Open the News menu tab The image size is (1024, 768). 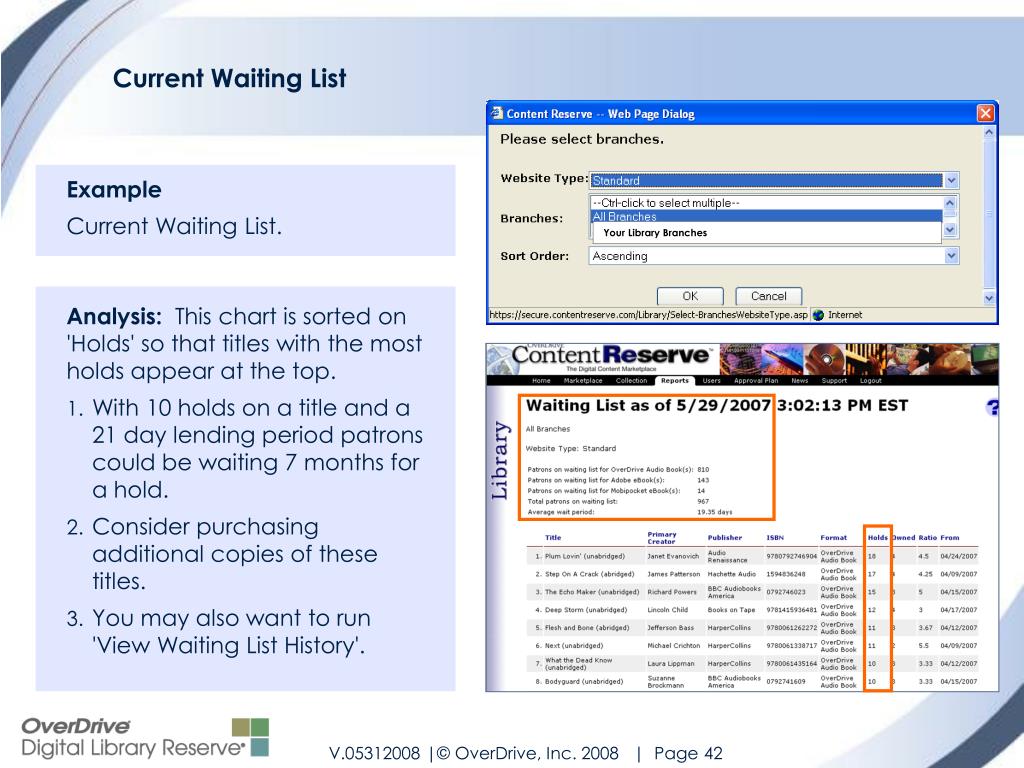click(x=799, y=380)
